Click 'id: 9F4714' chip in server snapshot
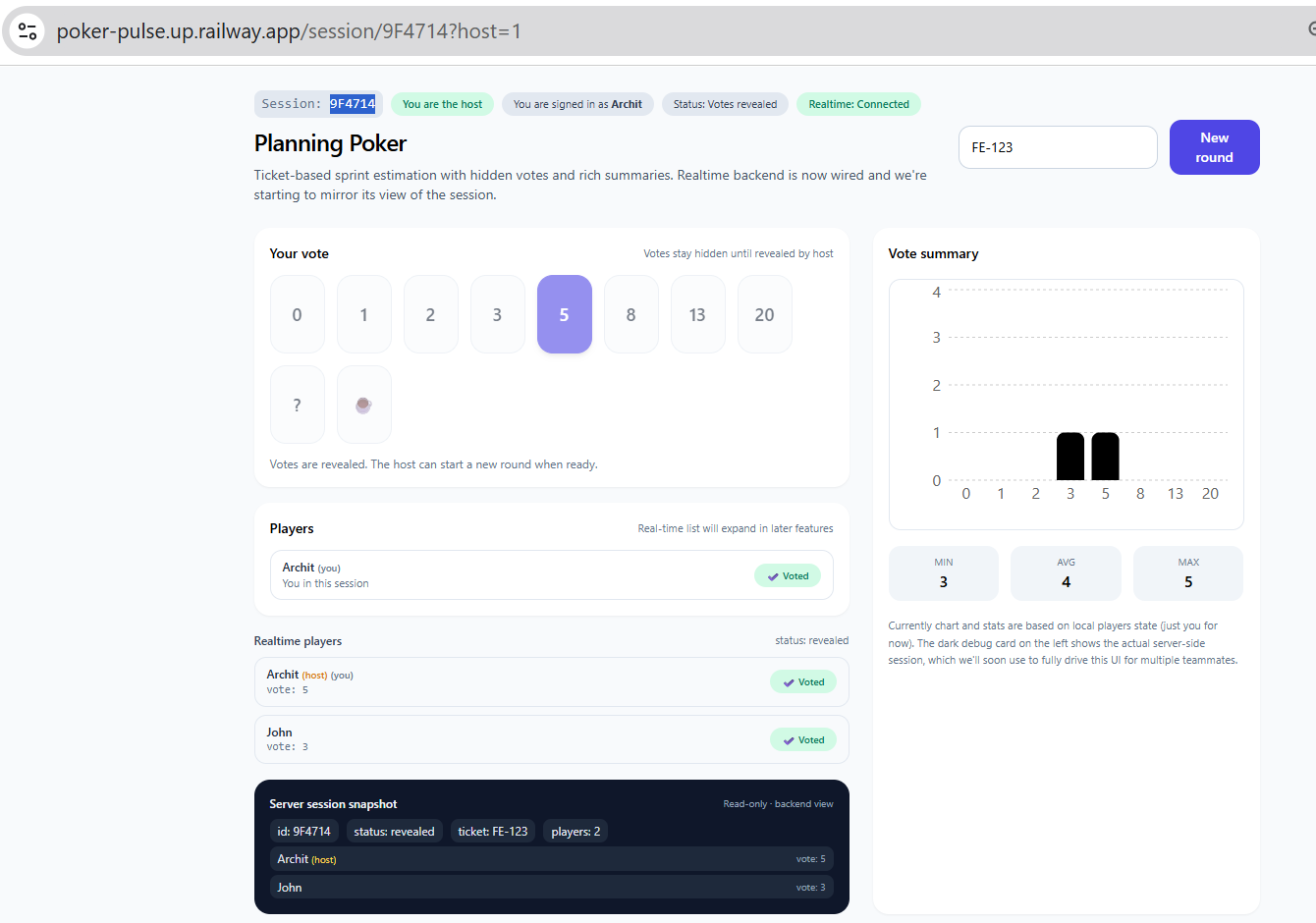1316x923 pixels. click(303, 832)
